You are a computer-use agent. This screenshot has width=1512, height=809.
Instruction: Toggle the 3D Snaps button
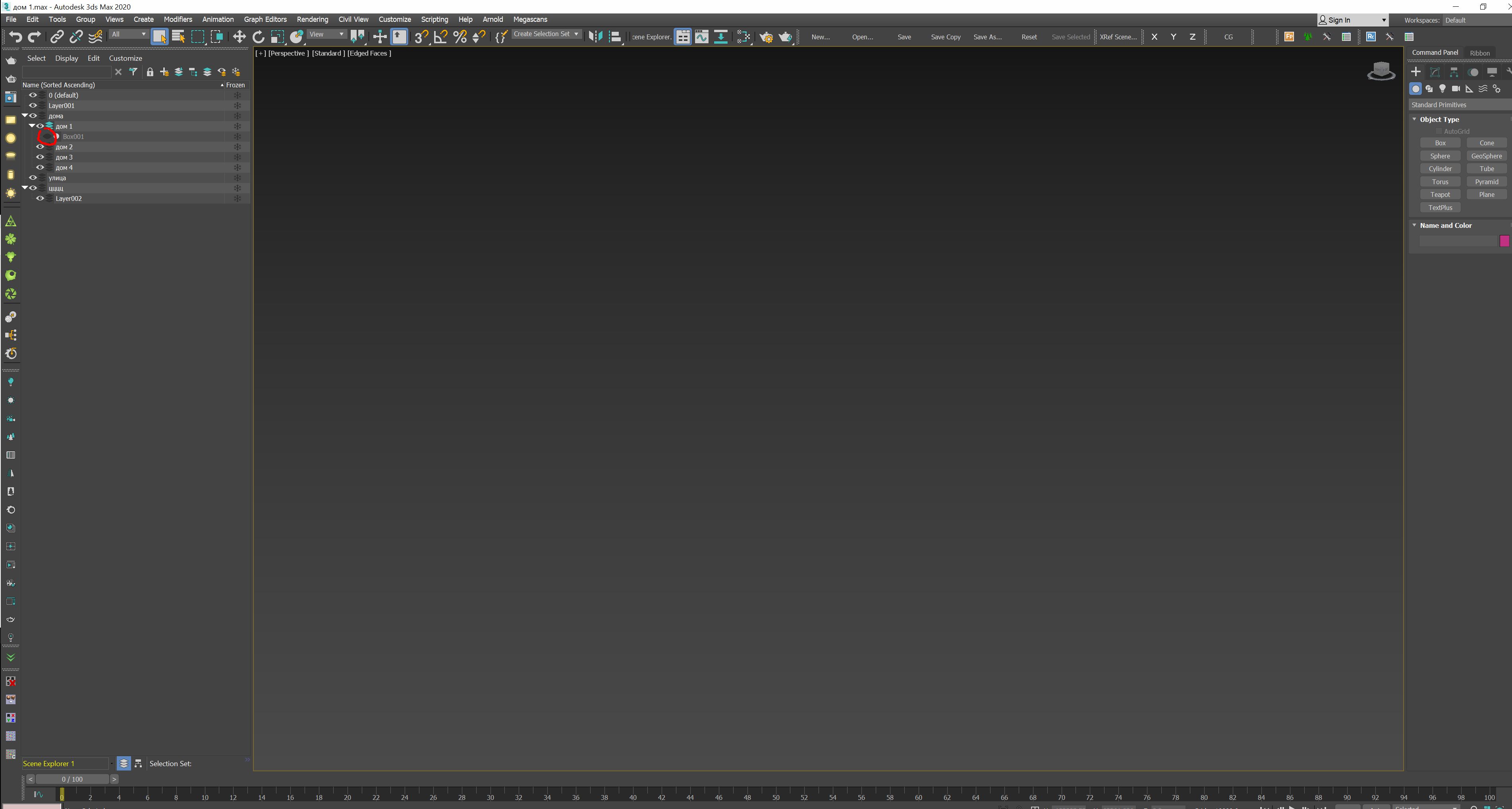(421, 37)
